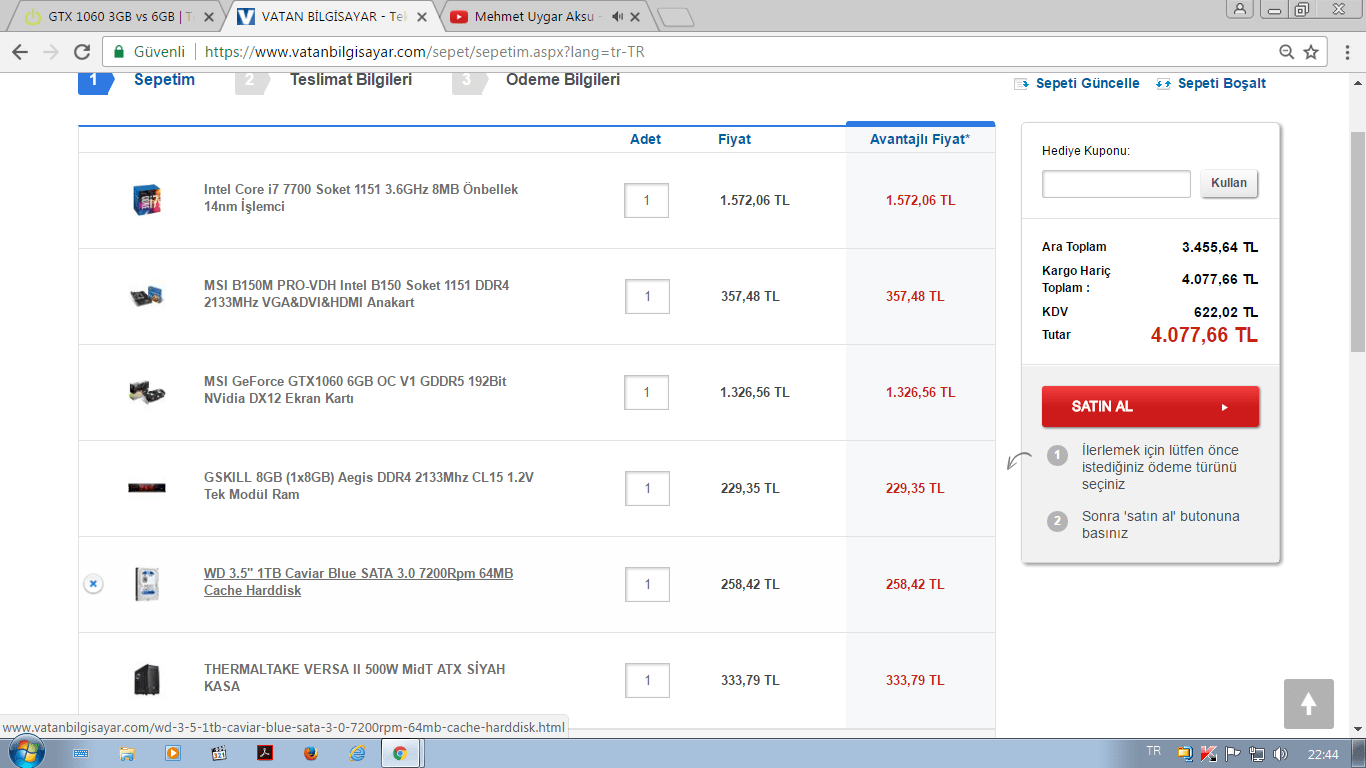The width and height of the screenshot is (1366, 768).
Task: Launch Internet Explorer from the taskbar
Action: 357,753
